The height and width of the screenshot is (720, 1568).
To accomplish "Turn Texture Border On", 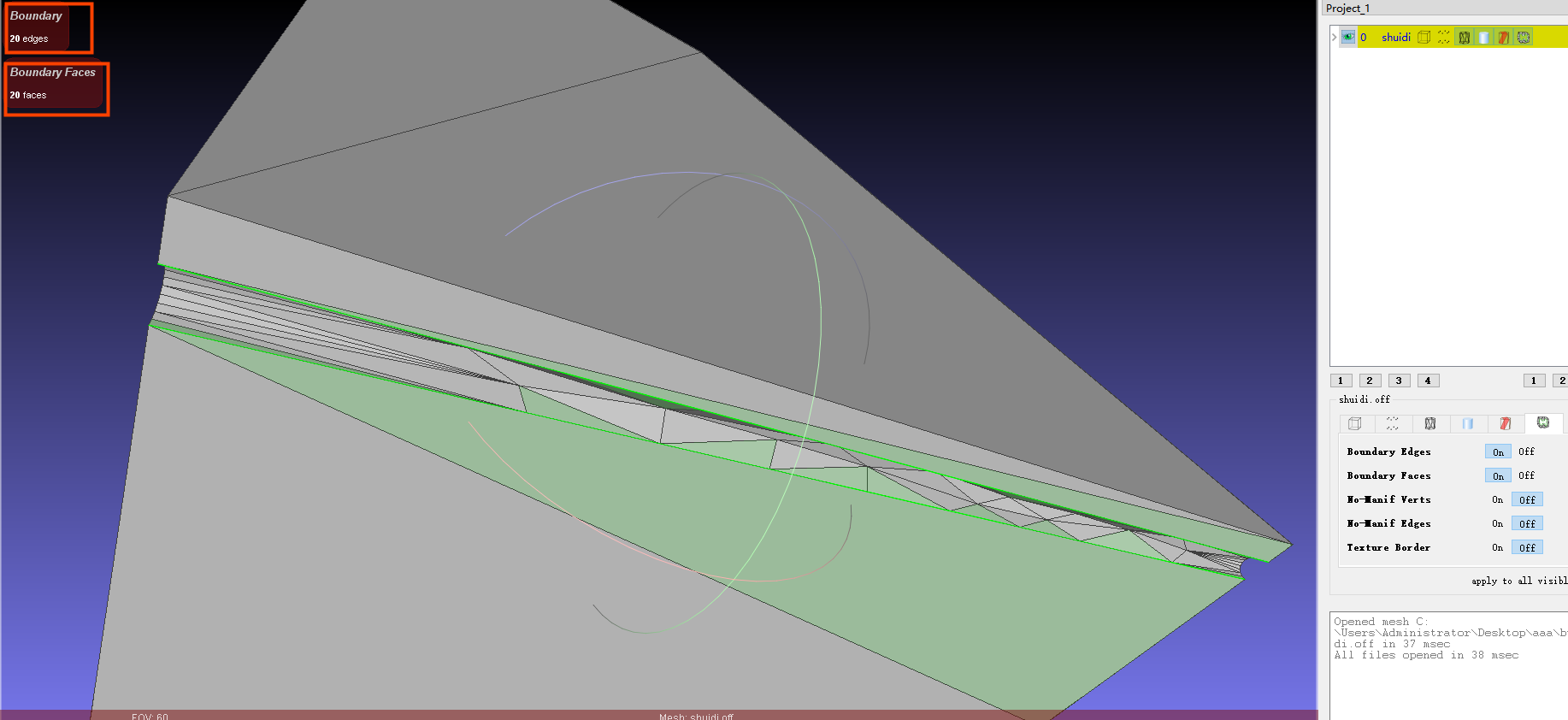I will [1498, 547].
